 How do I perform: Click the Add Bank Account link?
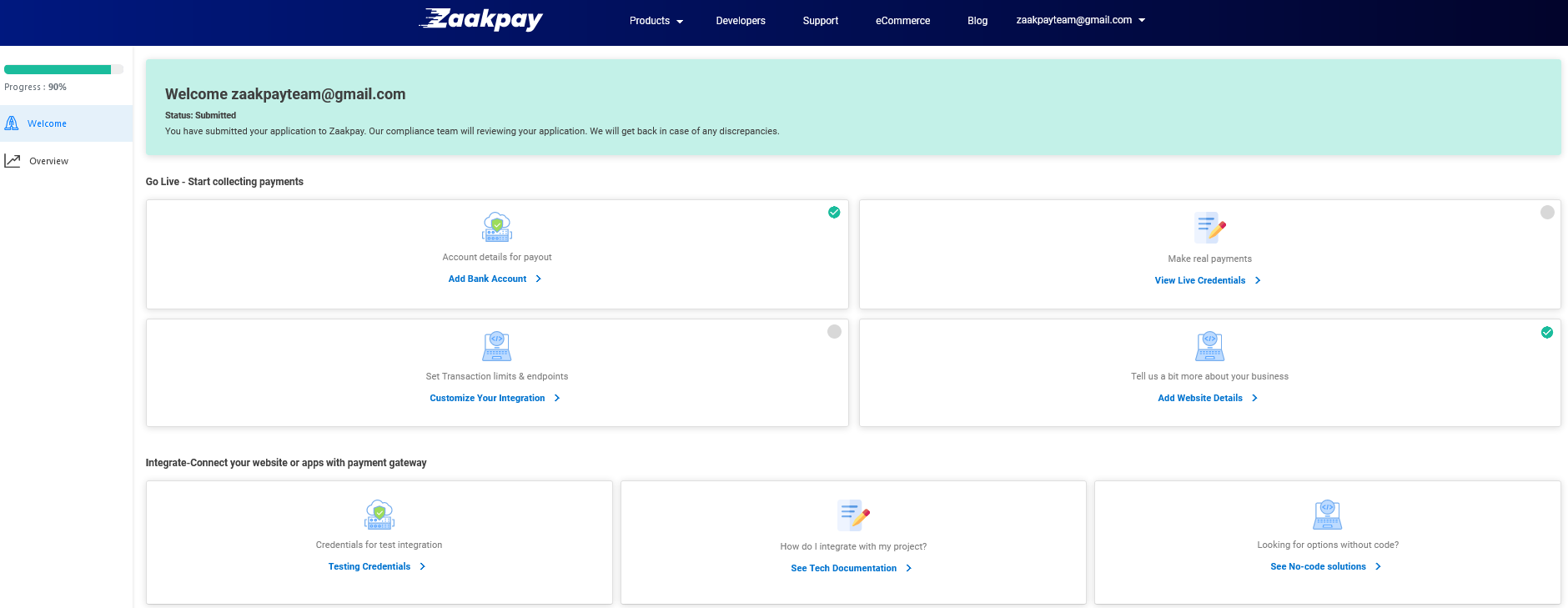point(487,279)
